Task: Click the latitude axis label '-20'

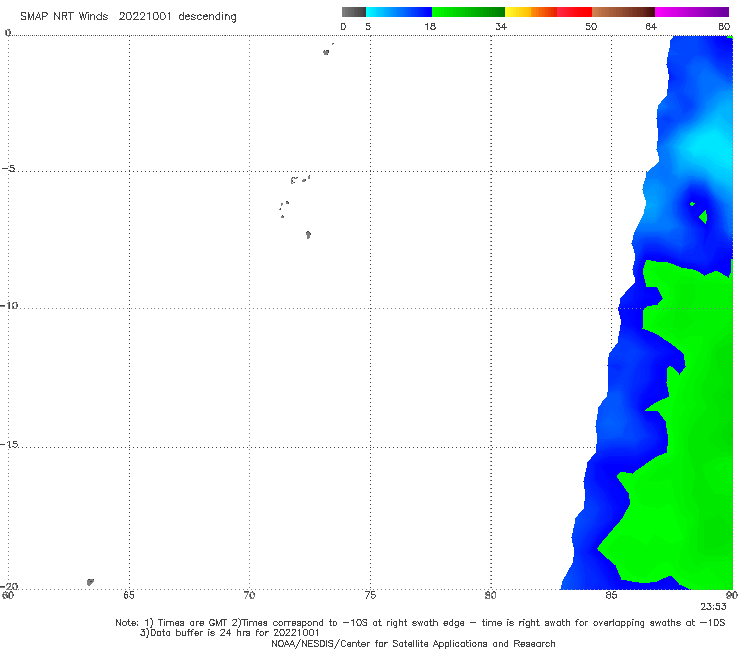Action: (x=9, y=586)
